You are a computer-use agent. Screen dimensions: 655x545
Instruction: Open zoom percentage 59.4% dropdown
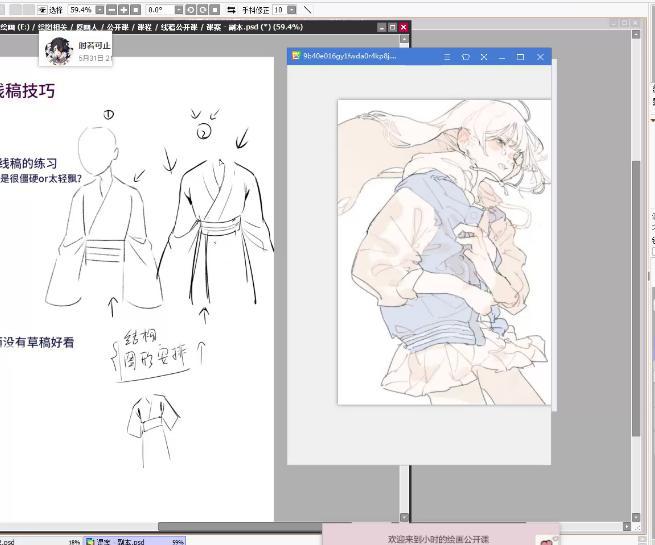100,10
